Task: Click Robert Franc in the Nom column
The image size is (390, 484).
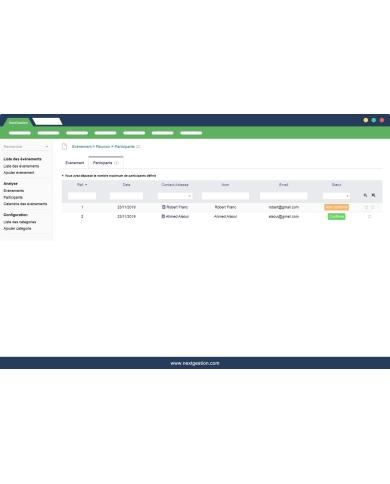Action: [x=225, y=207]
